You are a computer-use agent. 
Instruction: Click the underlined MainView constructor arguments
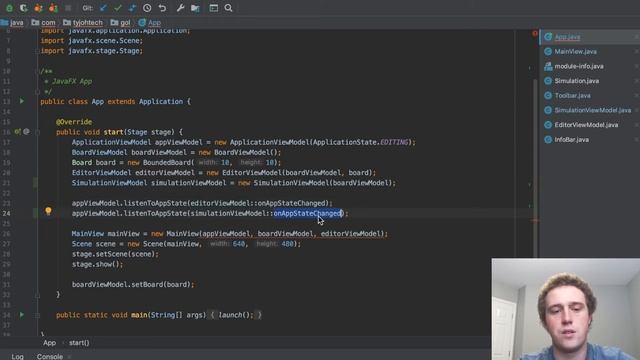[x=293, y=233]
